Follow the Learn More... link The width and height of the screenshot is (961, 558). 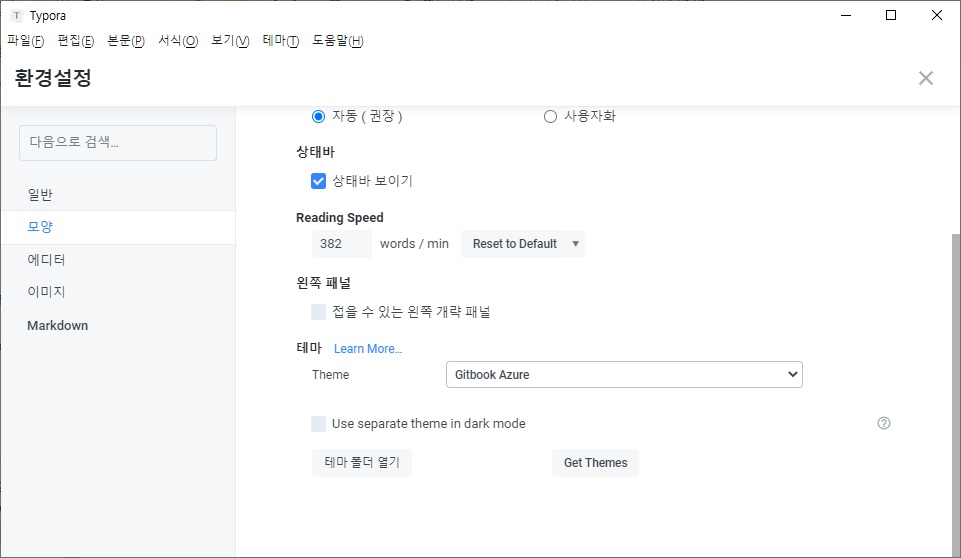pos(368,349)
